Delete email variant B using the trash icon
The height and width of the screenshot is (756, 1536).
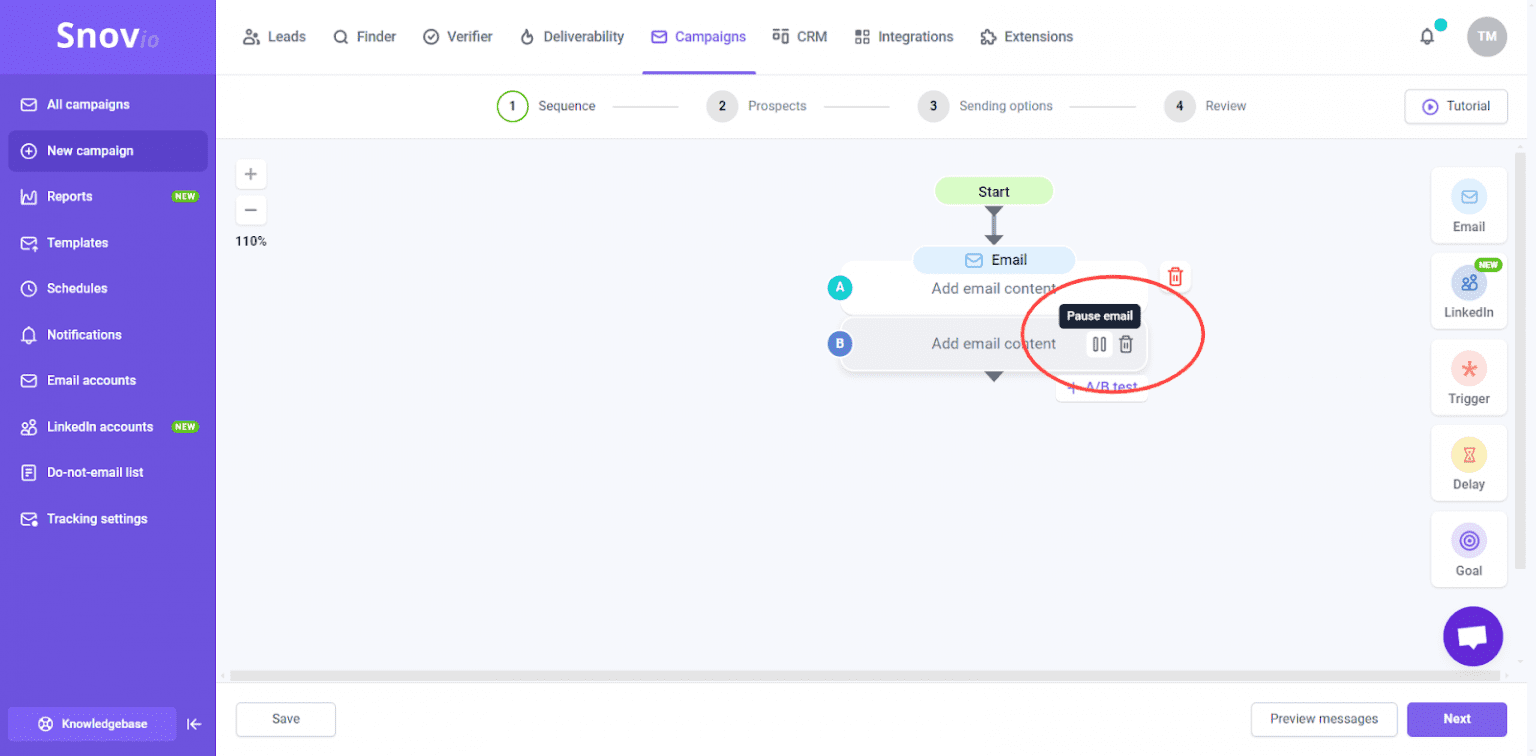pos(1125,343)
